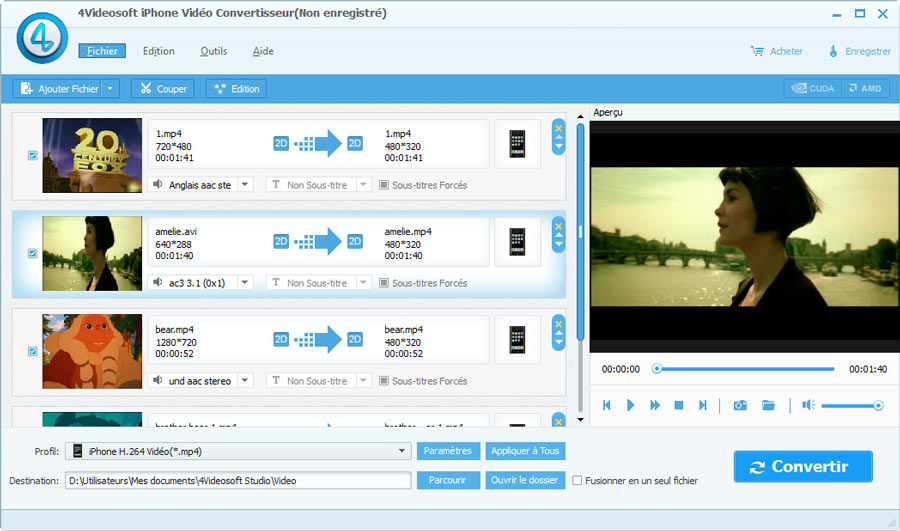
Task: Enable Sous-titres Forcés for bear.mp4
Action: 384,381
